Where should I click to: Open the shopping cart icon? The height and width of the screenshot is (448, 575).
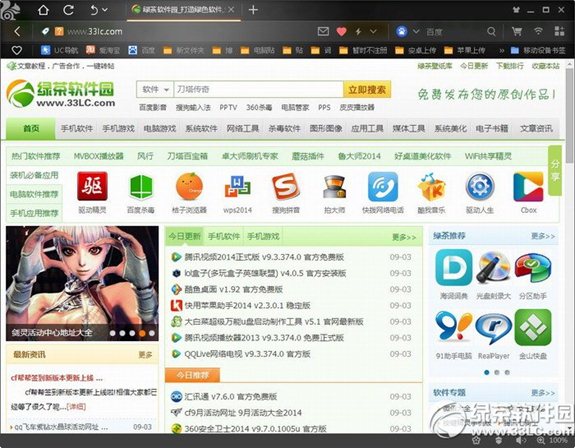click(517, 32)
